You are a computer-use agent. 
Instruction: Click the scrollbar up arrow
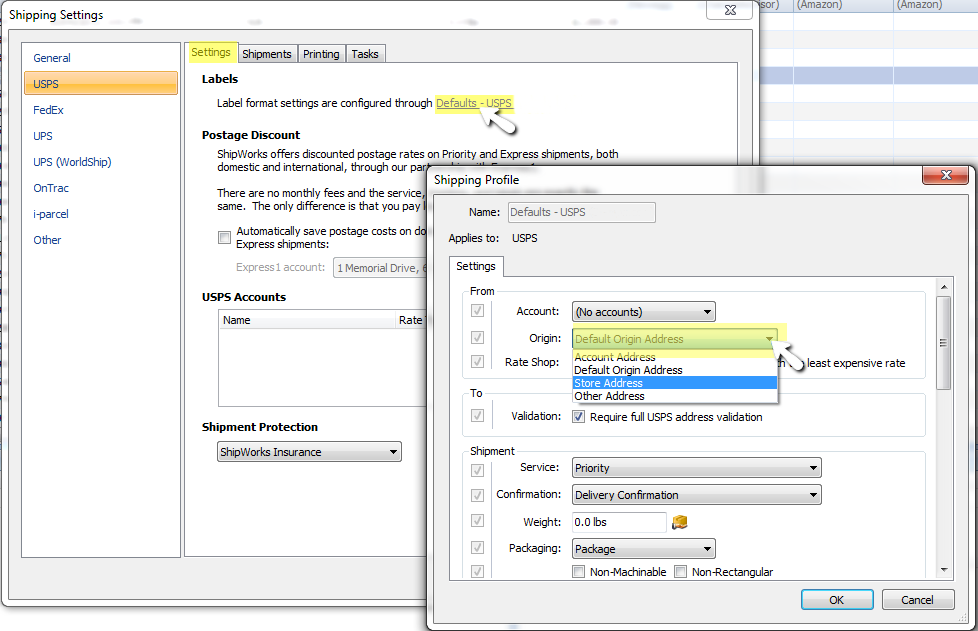point(944,287)
